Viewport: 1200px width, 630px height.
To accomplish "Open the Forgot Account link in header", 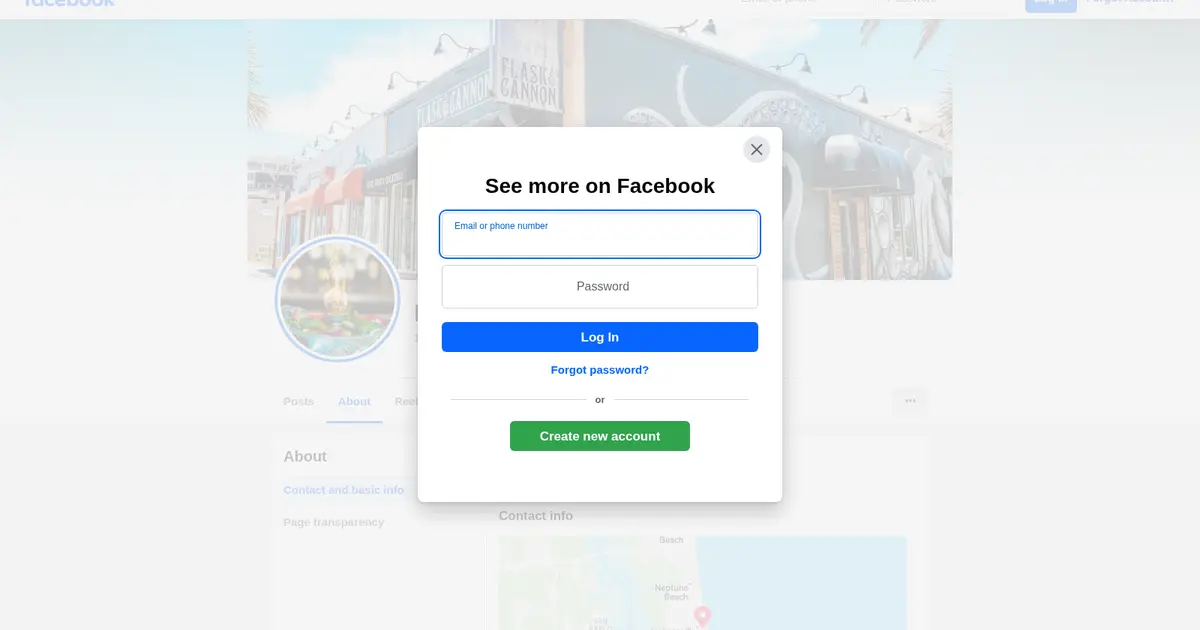I will 1129,2.
